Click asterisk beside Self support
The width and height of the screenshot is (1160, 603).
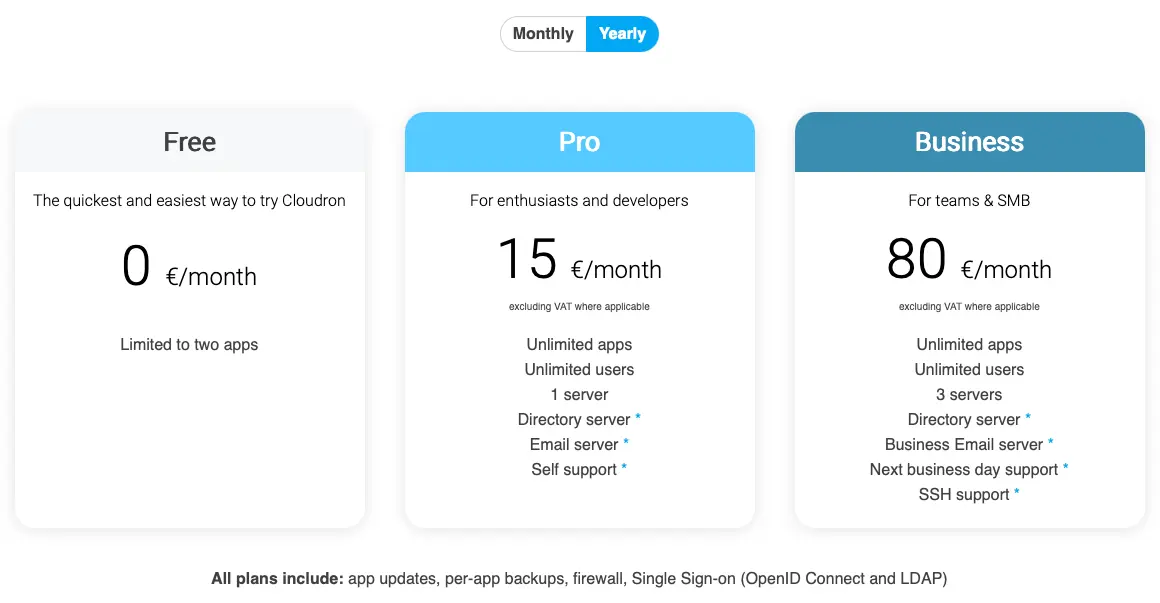(x=624, y=468)
